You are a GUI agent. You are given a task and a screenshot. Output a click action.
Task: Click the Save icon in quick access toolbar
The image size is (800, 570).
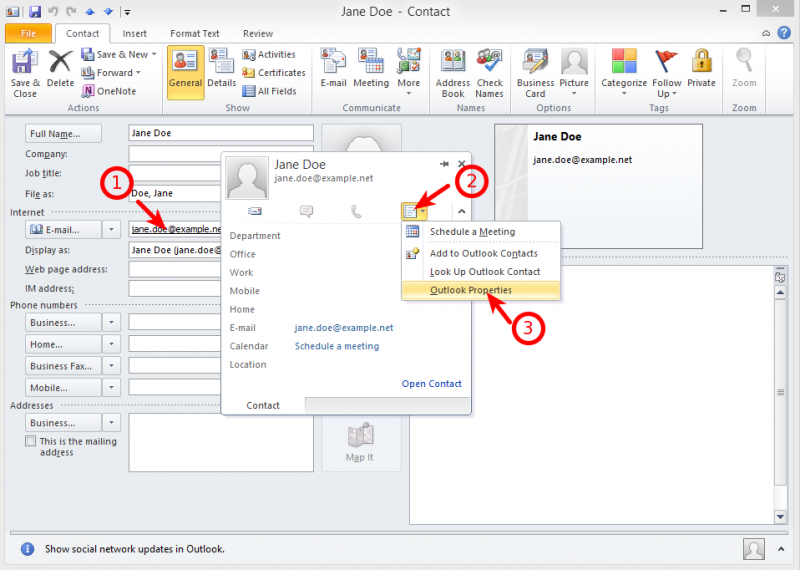(x=34, y=11)
